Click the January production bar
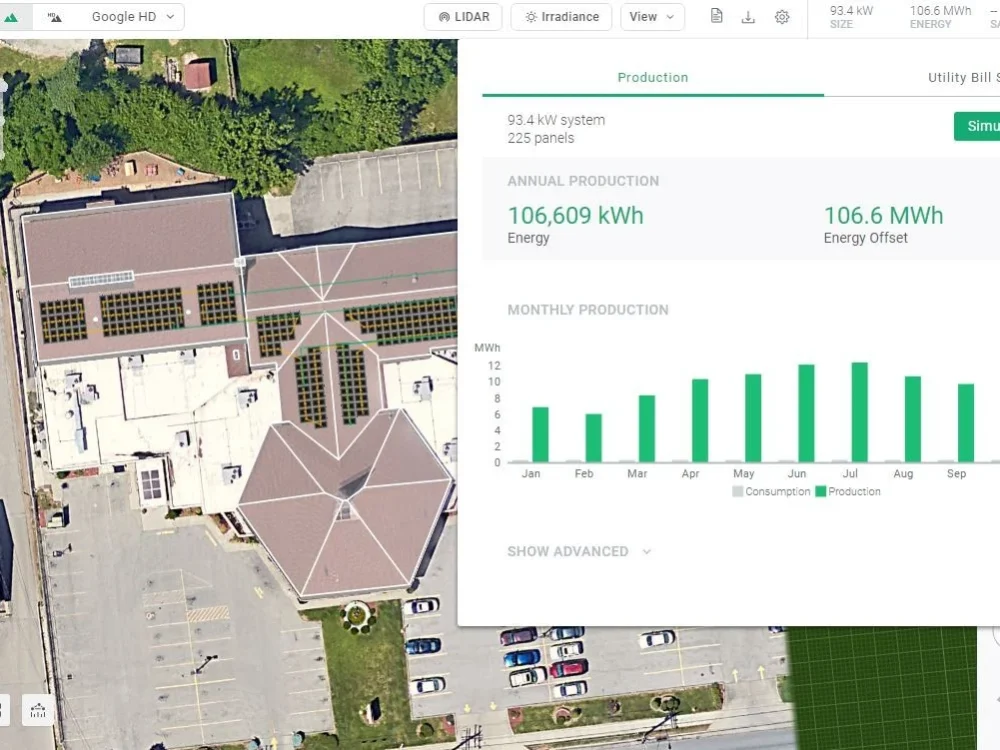 click(x=540, y=434)
